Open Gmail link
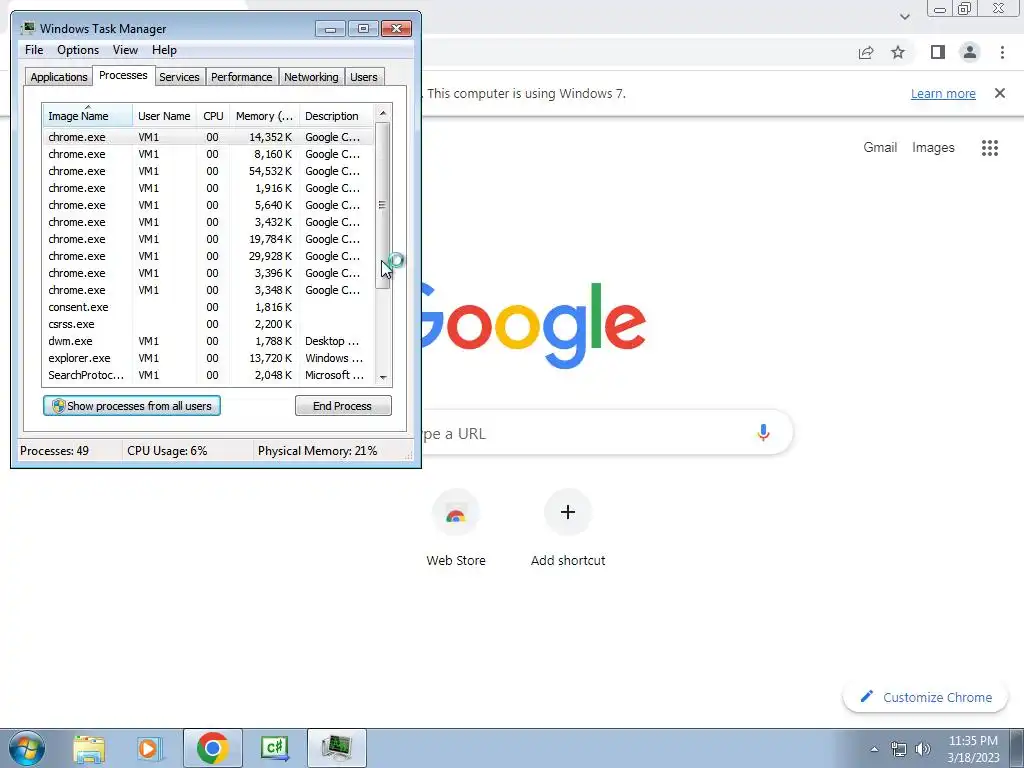The image size is (1024, 768). pyautogui.click(x=880, y=148)
